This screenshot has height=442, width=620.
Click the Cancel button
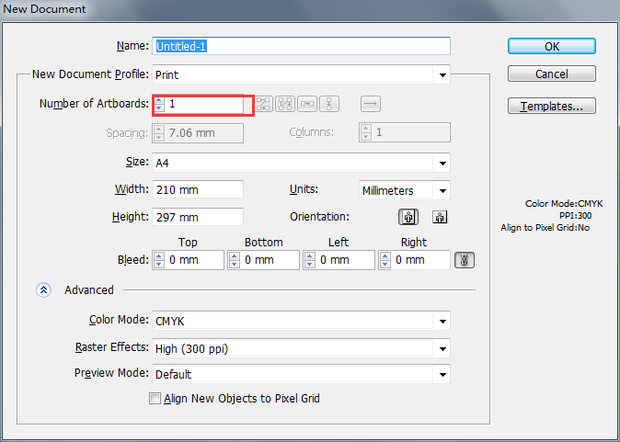tap(551, 74)
